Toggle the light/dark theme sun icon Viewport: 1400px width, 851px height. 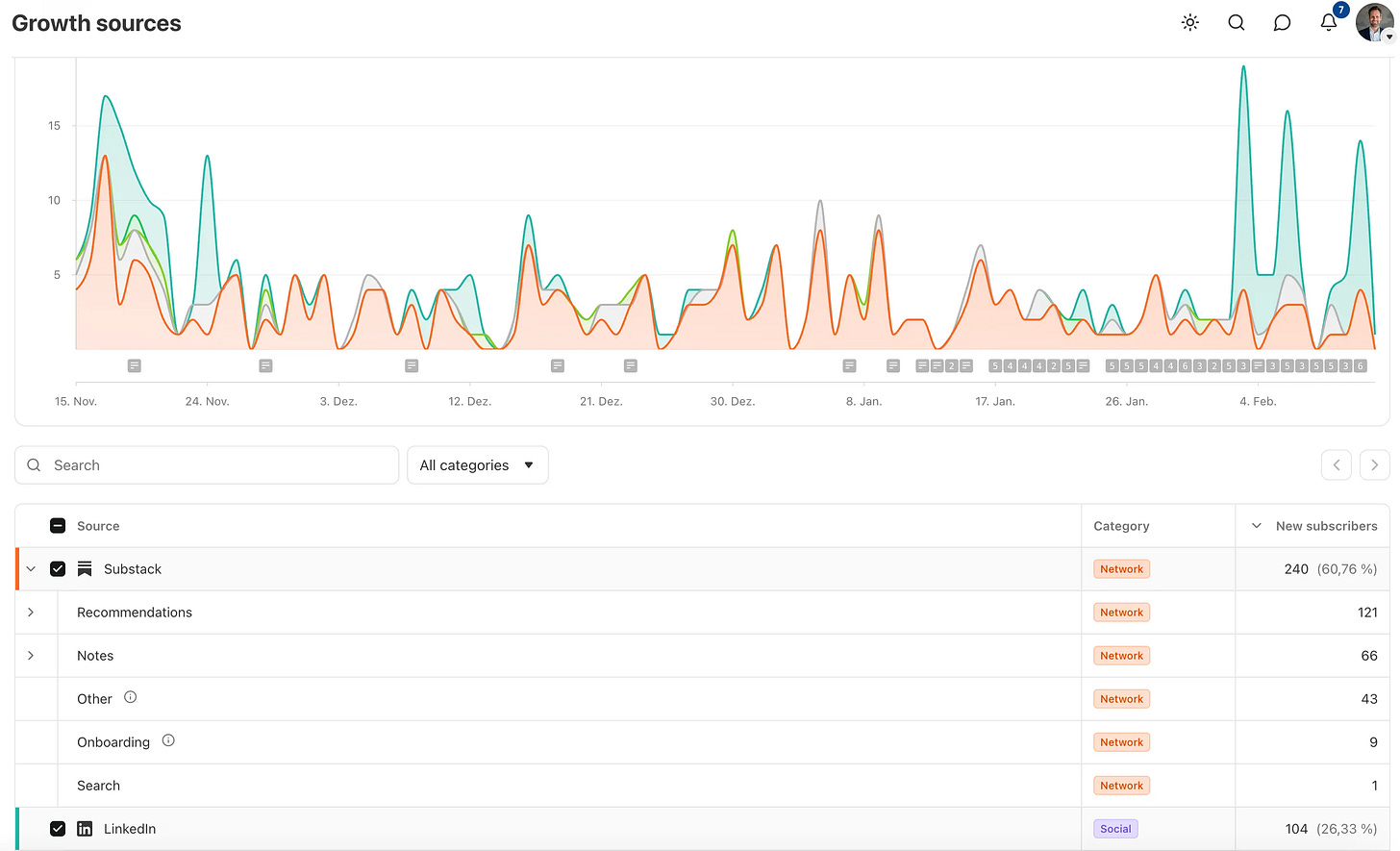click(1190, 22)
